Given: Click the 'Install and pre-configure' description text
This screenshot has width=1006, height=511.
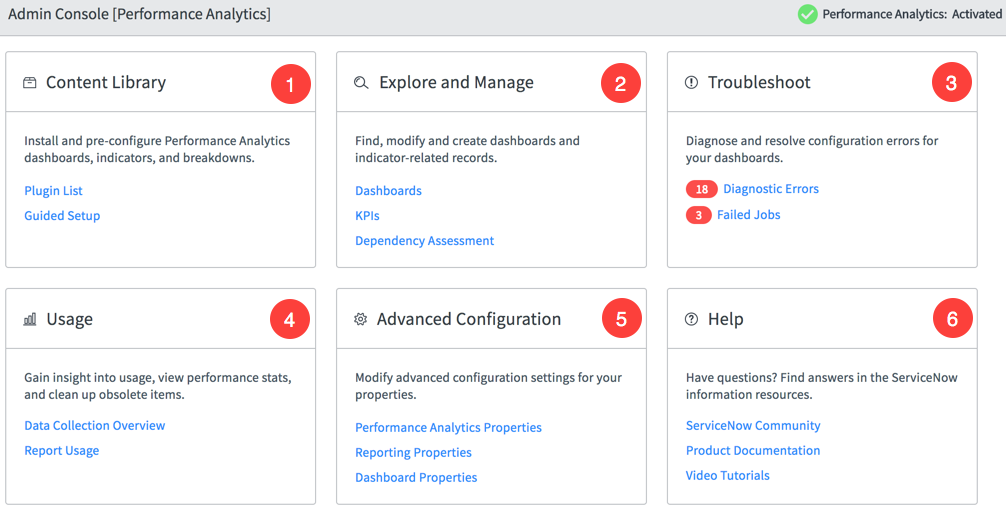Looking at the screenshot, I should click(x=157, y=149).
